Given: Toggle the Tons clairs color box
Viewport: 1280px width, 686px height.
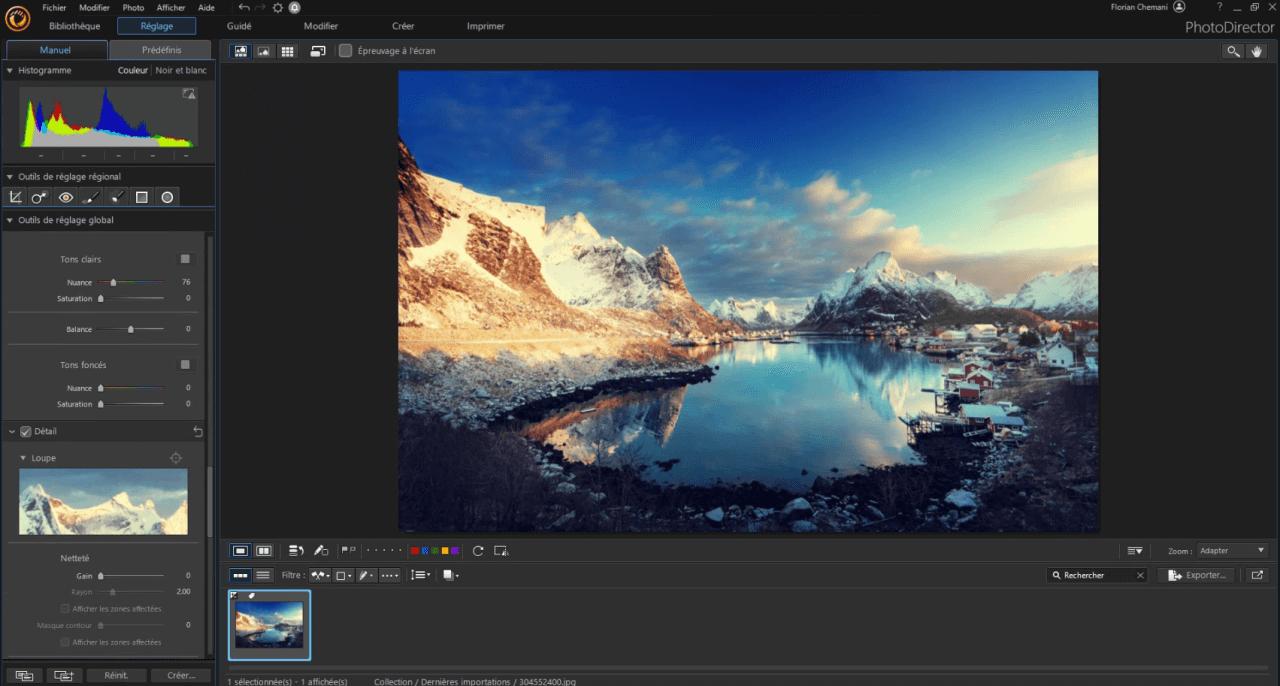Looking at the screenshot, I should (x=185, y=259).
